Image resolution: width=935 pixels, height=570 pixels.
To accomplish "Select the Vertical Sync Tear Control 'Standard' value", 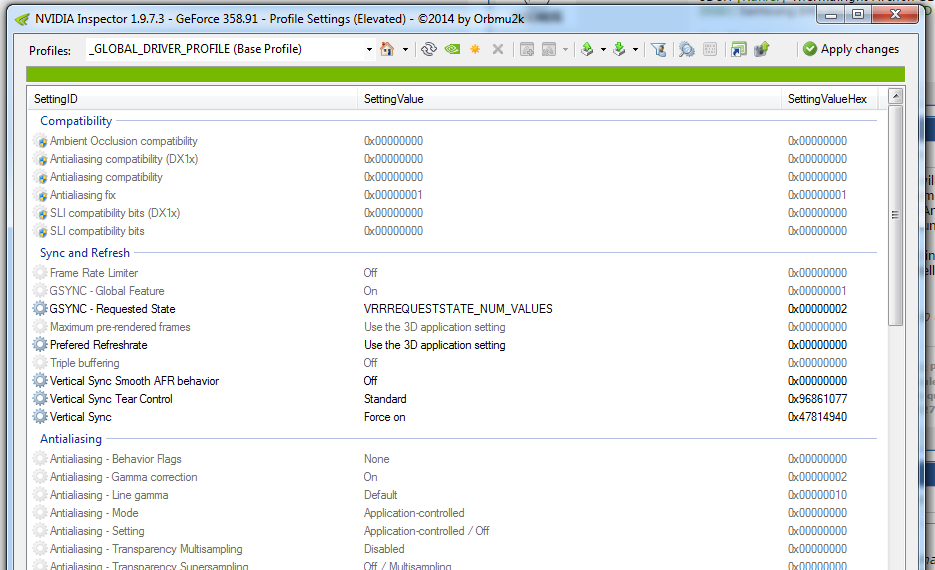I will click(x=385, y=399).
